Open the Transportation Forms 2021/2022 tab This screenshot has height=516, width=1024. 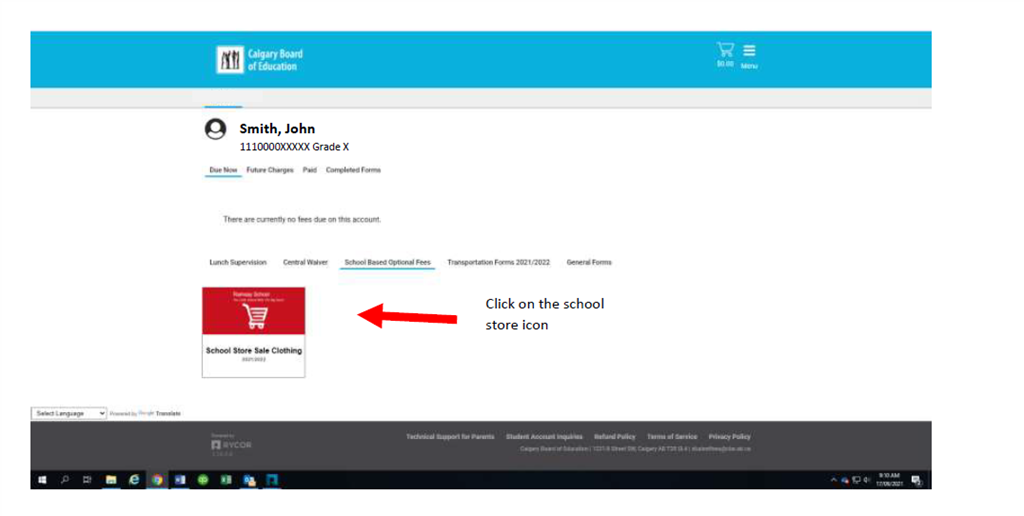point(498,262)
